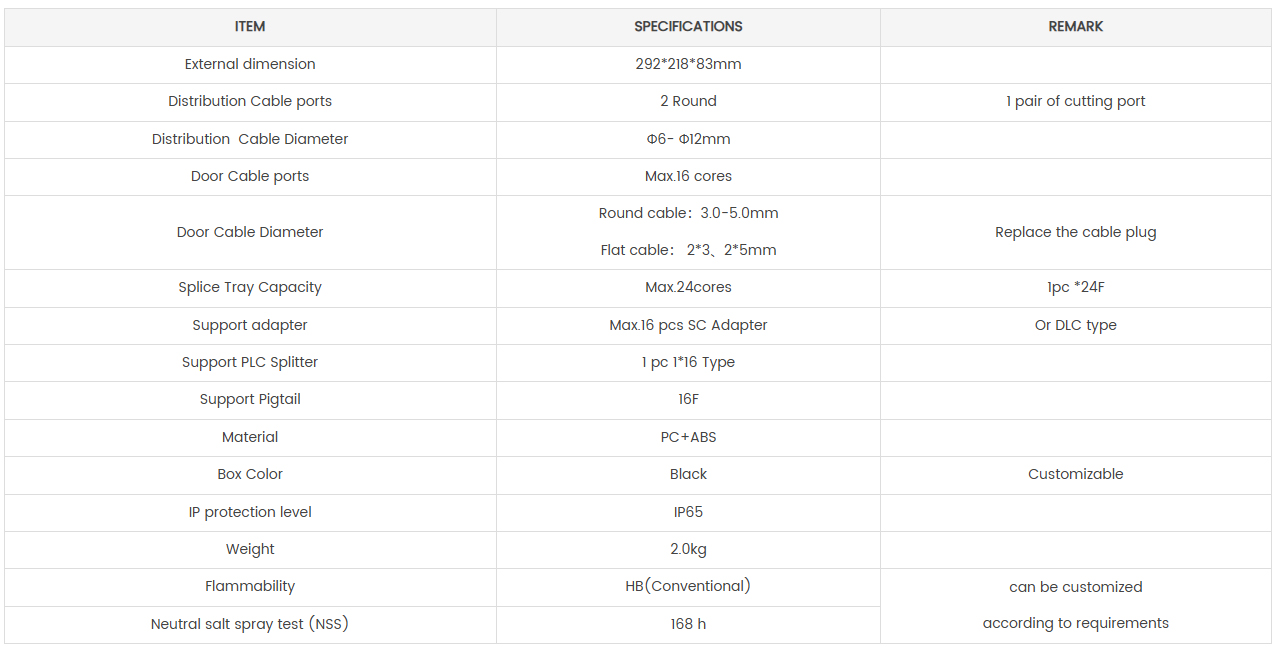The width and height of the screenshot is (1275, 654).
Task: Click the PC+ABS material value
Action: tap(688, 437)
